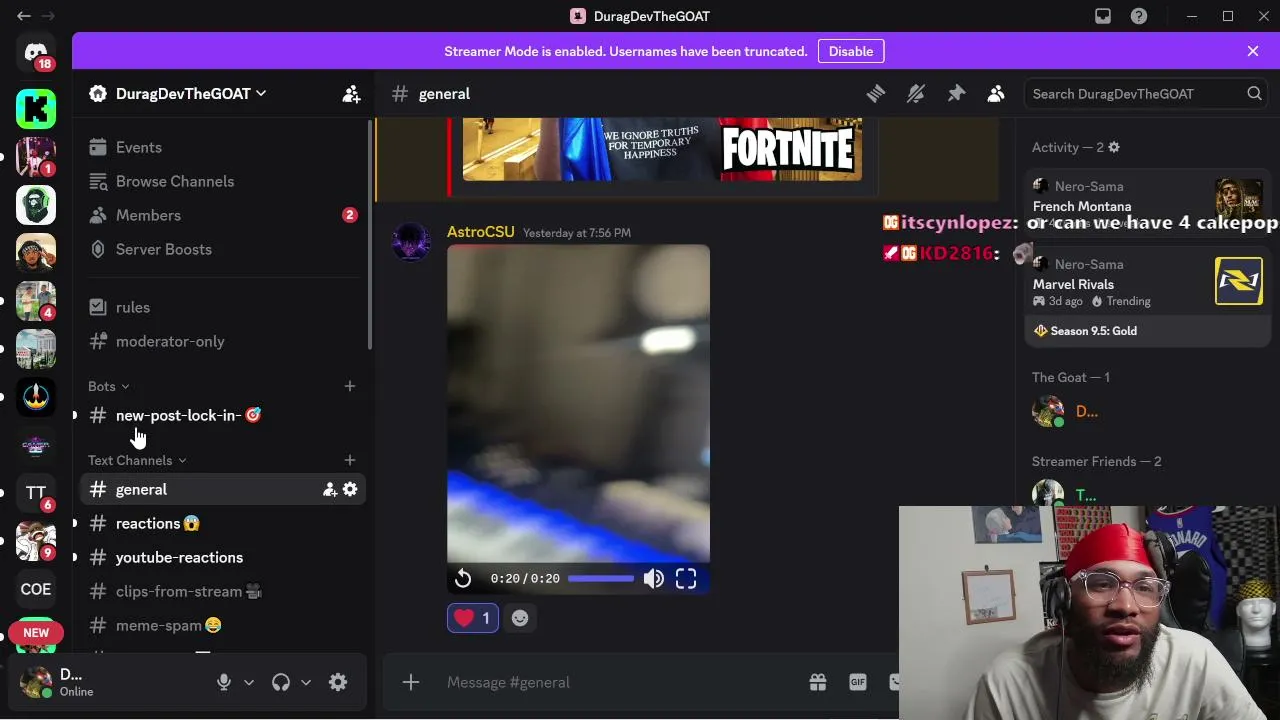Switch to the rules channel
The height and width of the screenshot is (720, 1280).
[x=223, y=307]
